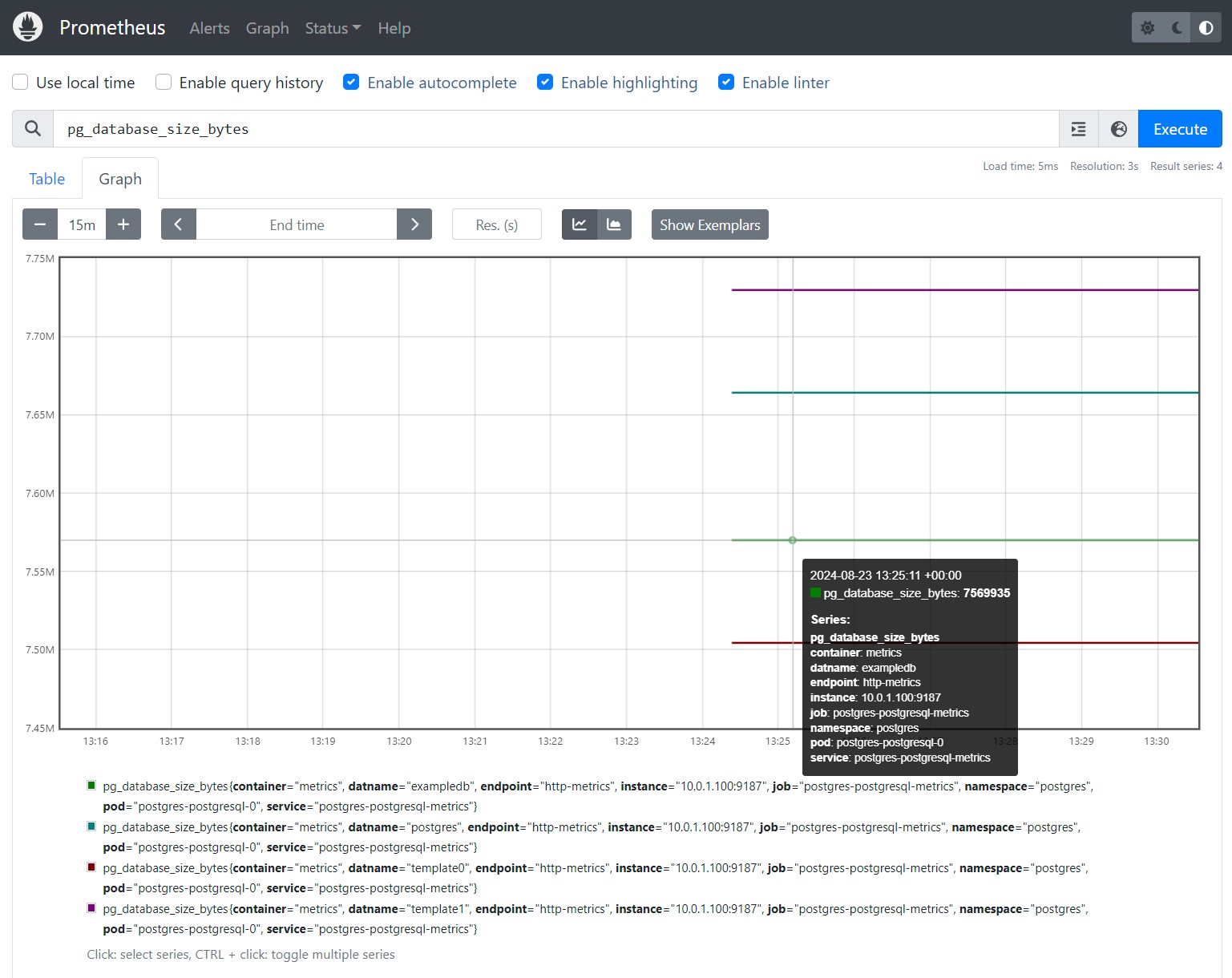Viewport: 1232px width, 978px height.
Task: Show unstacked line graph
Action: [580, 224]
